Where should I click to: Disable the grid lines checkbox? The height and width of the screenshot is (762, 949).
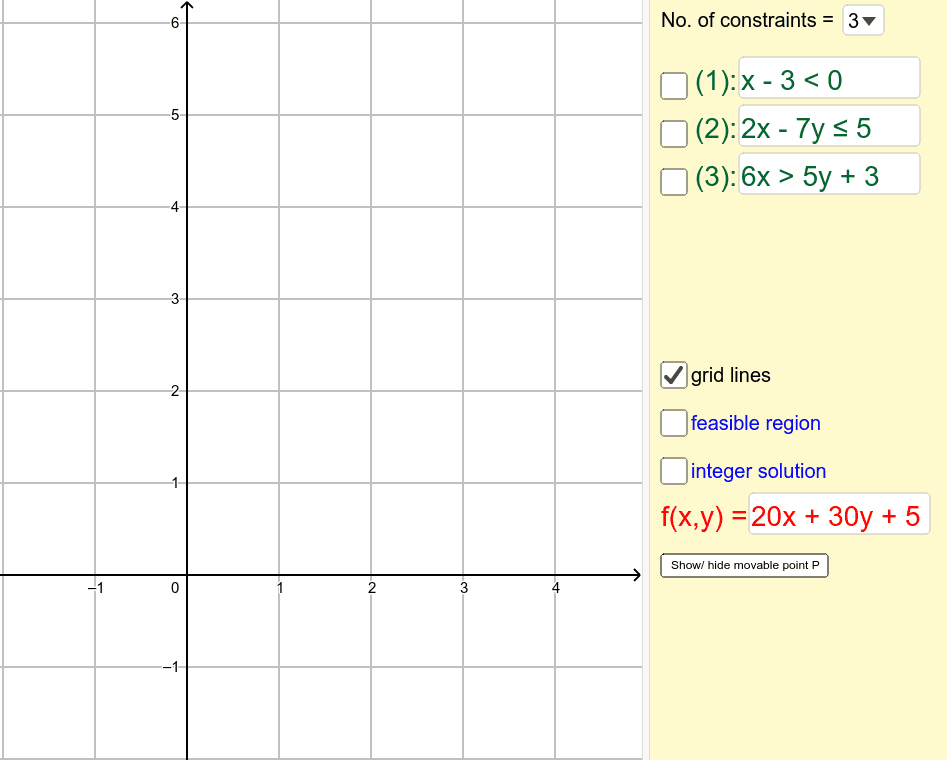point(673,375)
